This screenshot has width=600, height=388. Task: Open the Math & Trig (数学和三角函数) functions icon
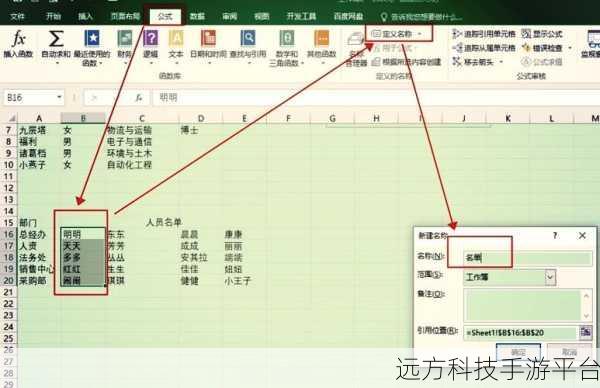[x=286, y=38]
